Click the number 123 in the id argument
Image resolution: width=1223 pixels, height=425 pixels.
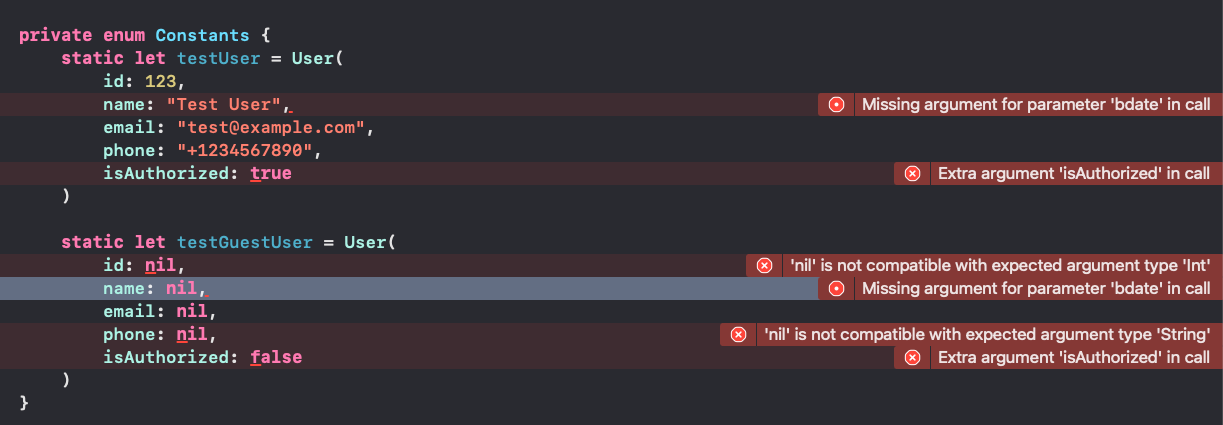[x=160, y=82]
